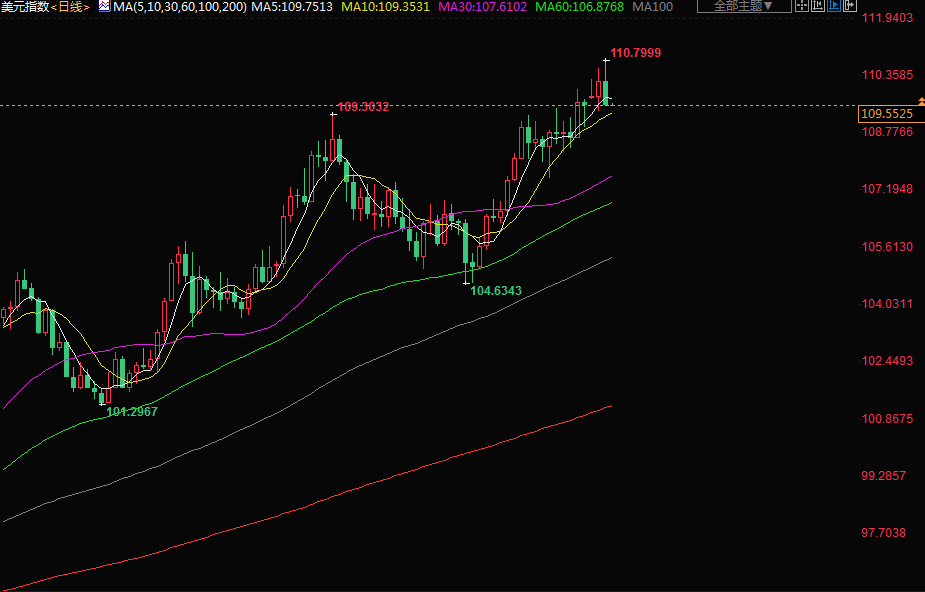Select the gray MA100 label
Image resolution: width=925 pixels, height=592 pixels.
tap(653, 7)
